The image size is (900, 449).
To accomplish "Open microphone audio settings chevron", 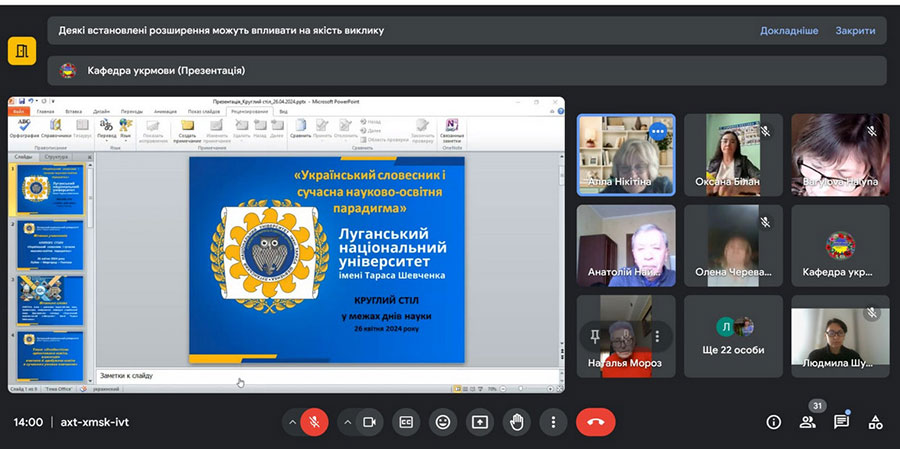I will [293, 422].
